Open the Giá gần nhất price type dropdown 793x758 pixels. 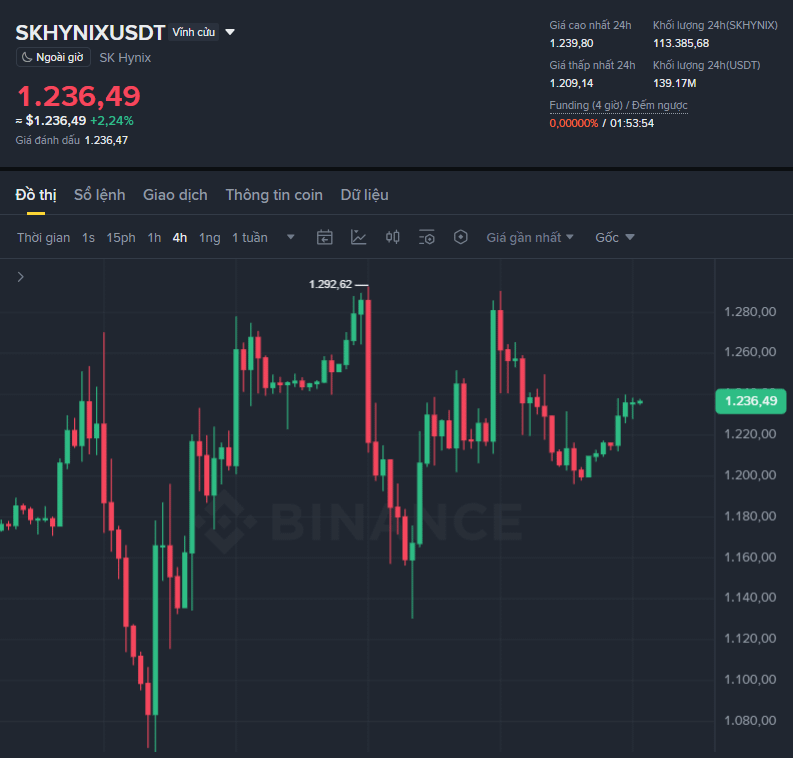coord(530,238)
